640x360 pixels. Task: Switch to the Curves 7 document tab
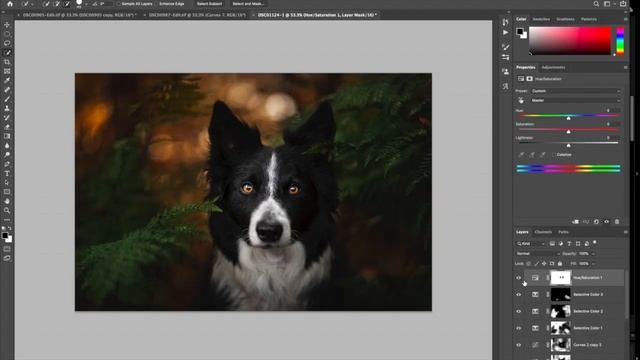tap(197, 15)
